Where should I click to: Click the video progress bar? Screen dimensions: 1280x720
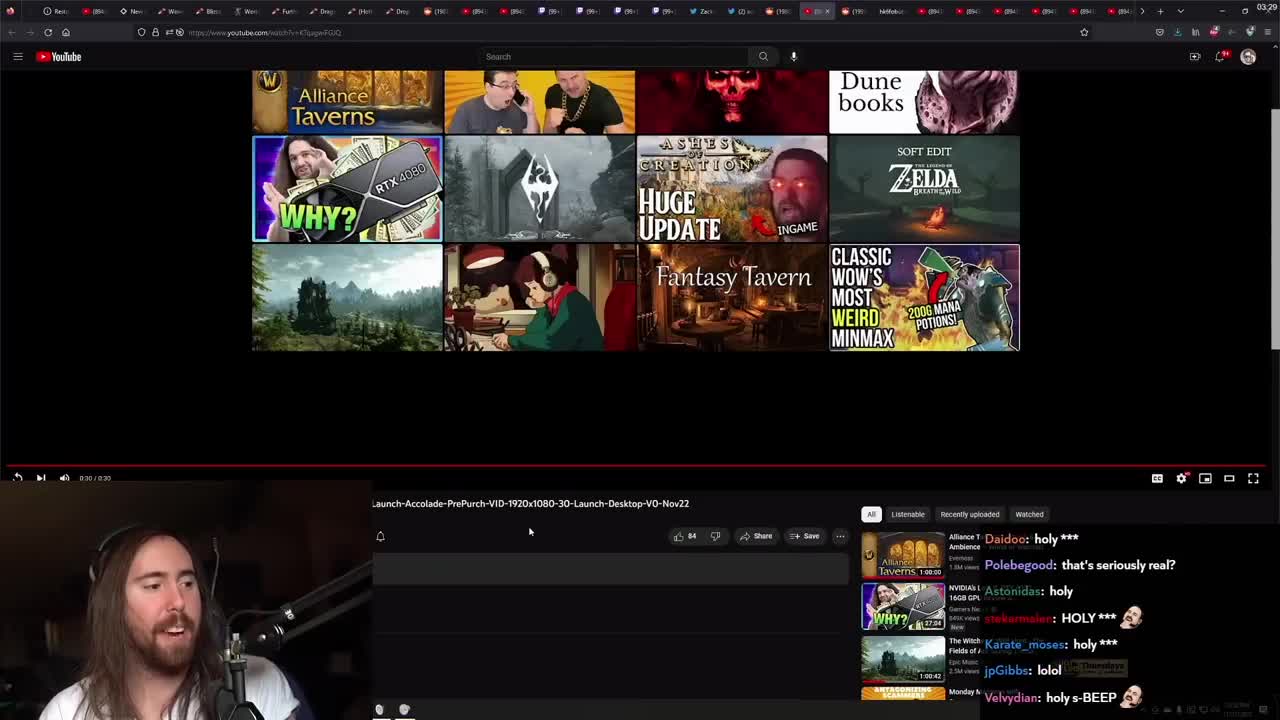point(636,466)
